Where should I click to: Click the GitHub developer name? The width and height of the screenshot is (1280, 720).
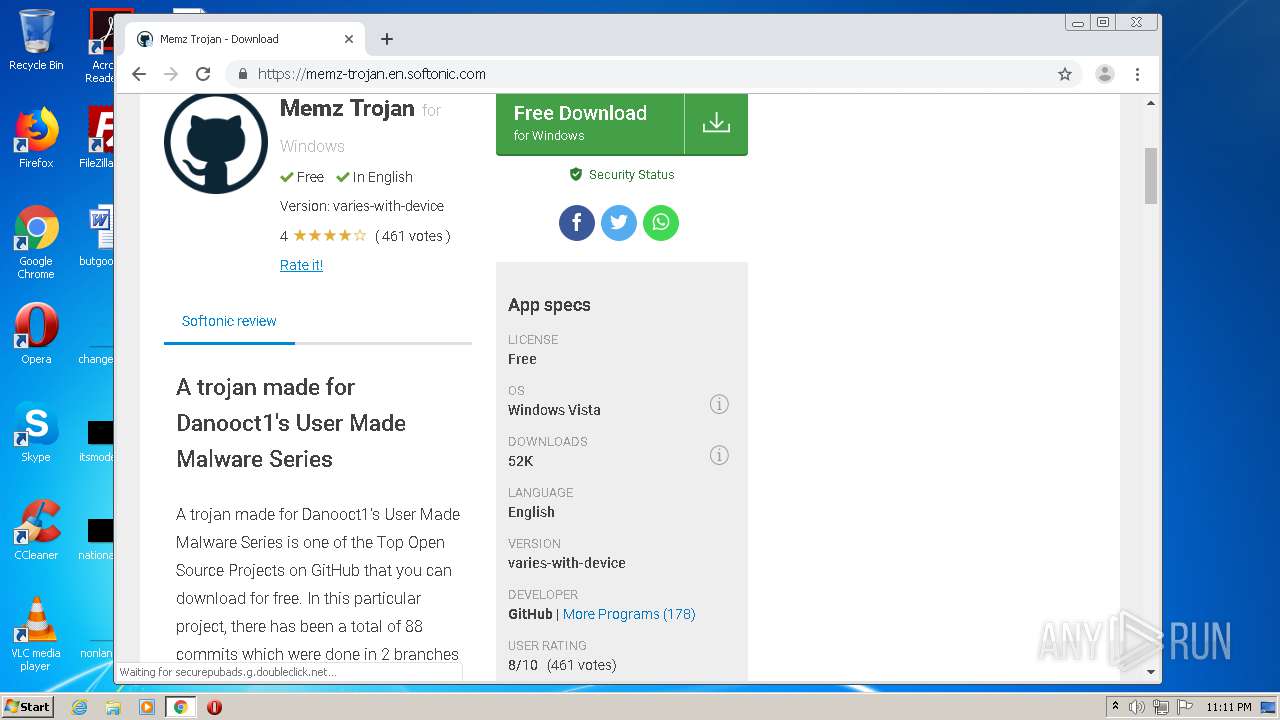[x=530, y=614]
